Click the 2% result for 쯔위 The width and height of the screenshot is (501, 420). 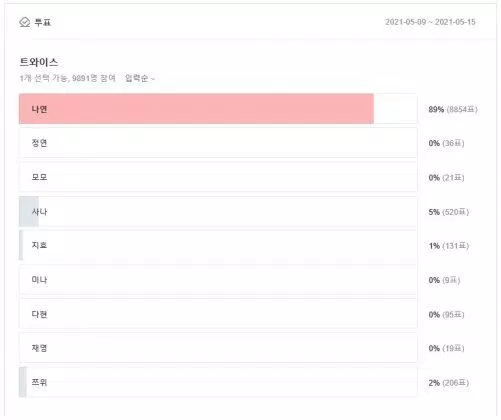(x=449, y=383)
